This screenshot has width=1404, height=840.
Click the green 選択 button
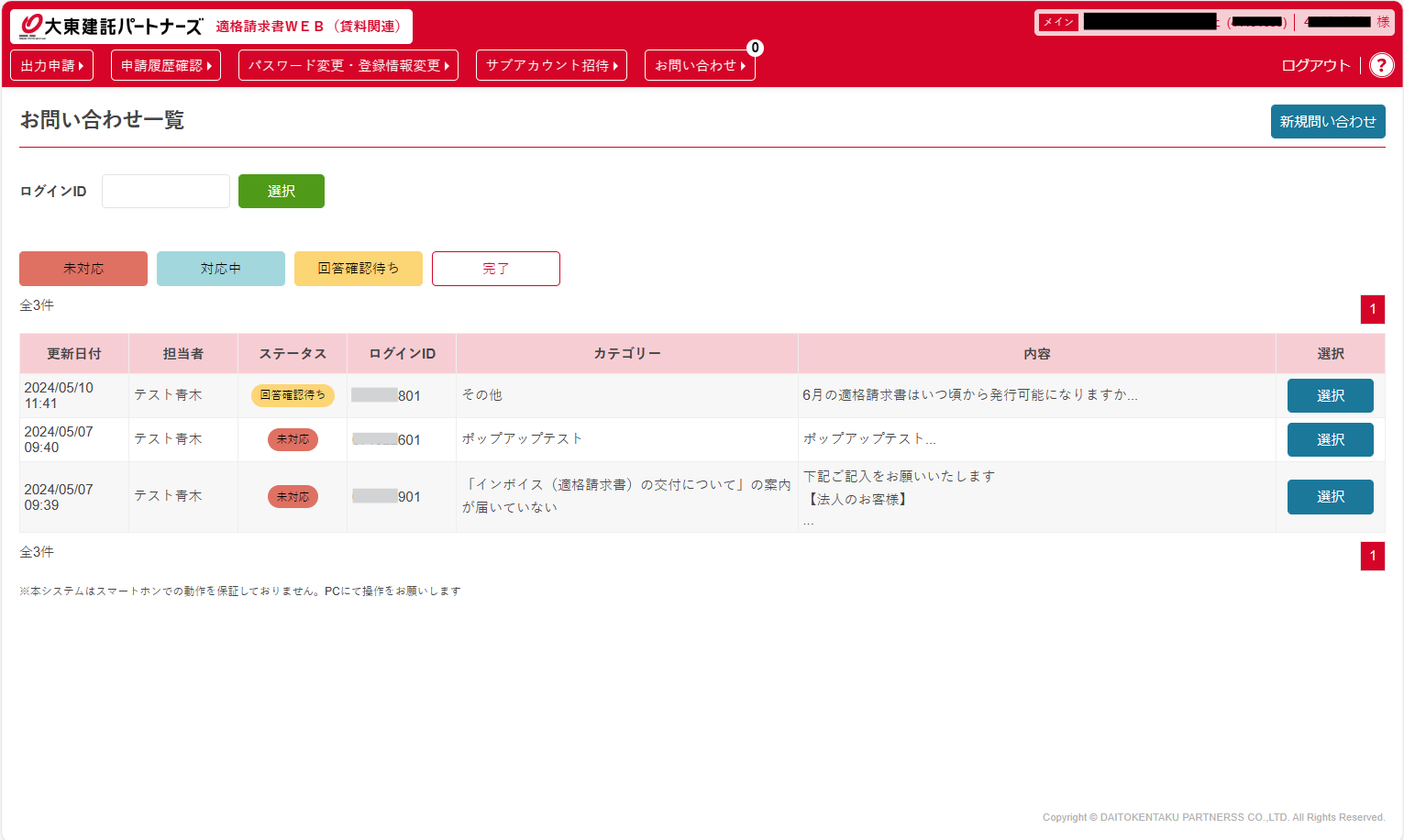(x=282, y=191)
